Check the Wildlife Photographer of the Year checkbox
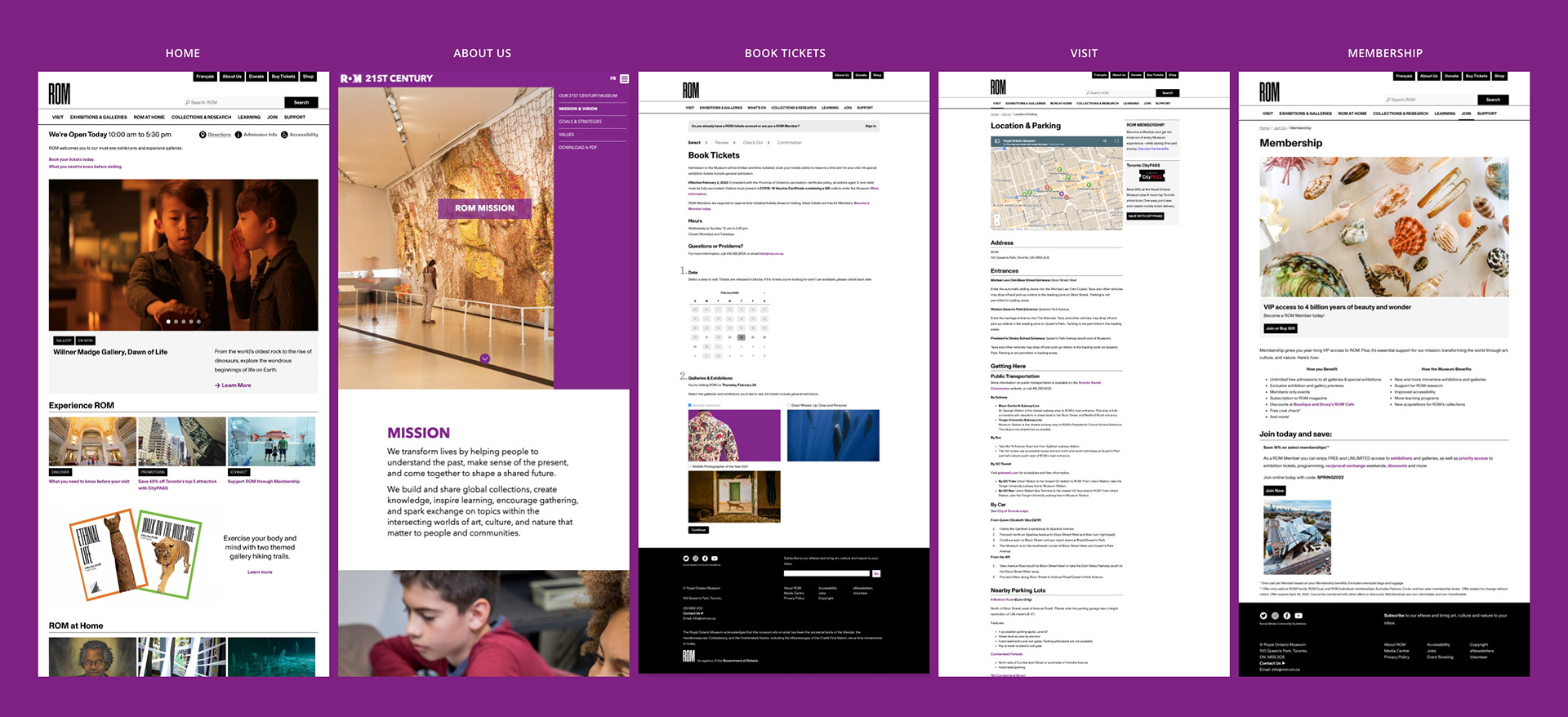The image size is (1568, 717). click(x=690, y=466)
